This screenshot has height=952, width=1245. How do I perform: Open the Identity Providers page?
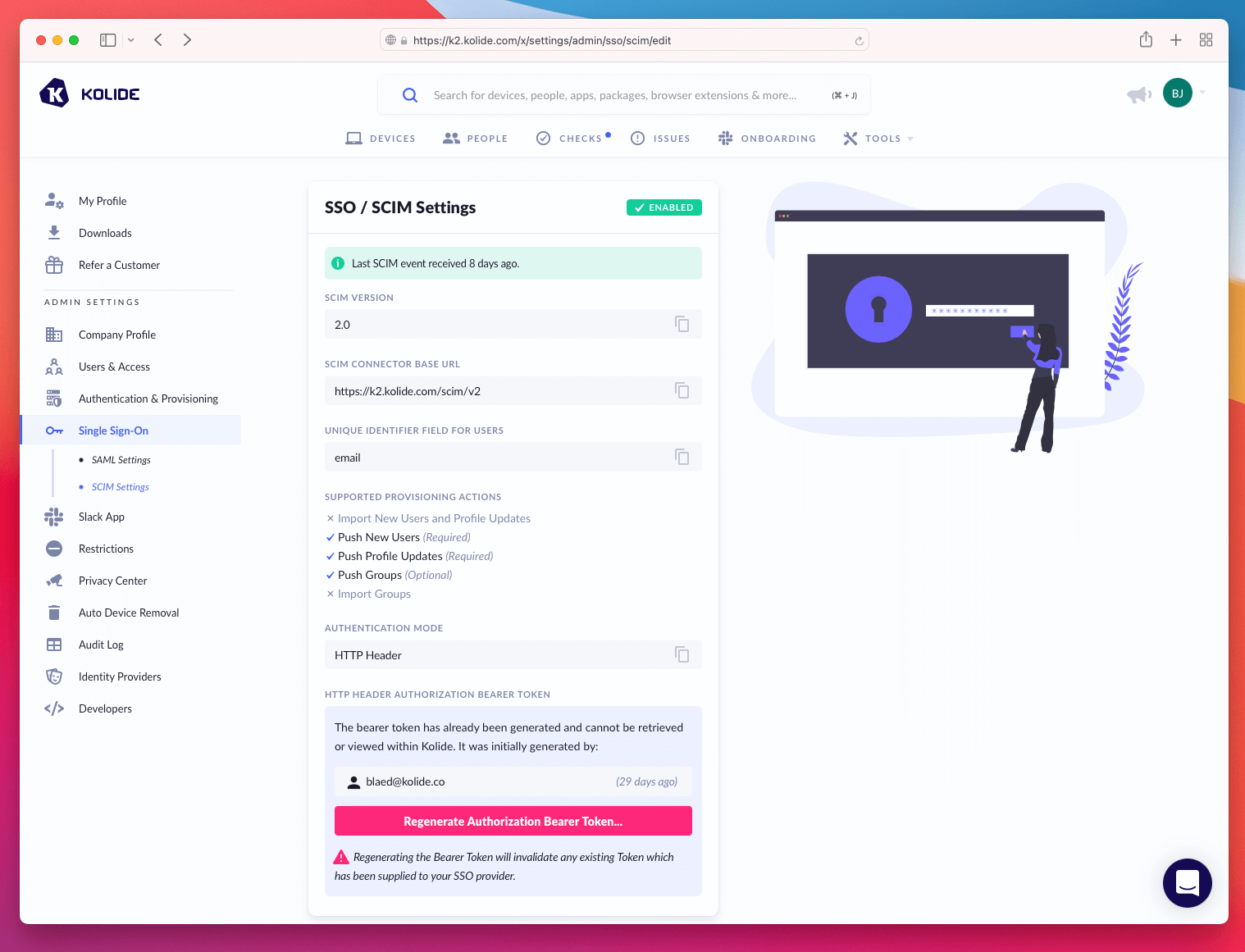tap(119, 676)
